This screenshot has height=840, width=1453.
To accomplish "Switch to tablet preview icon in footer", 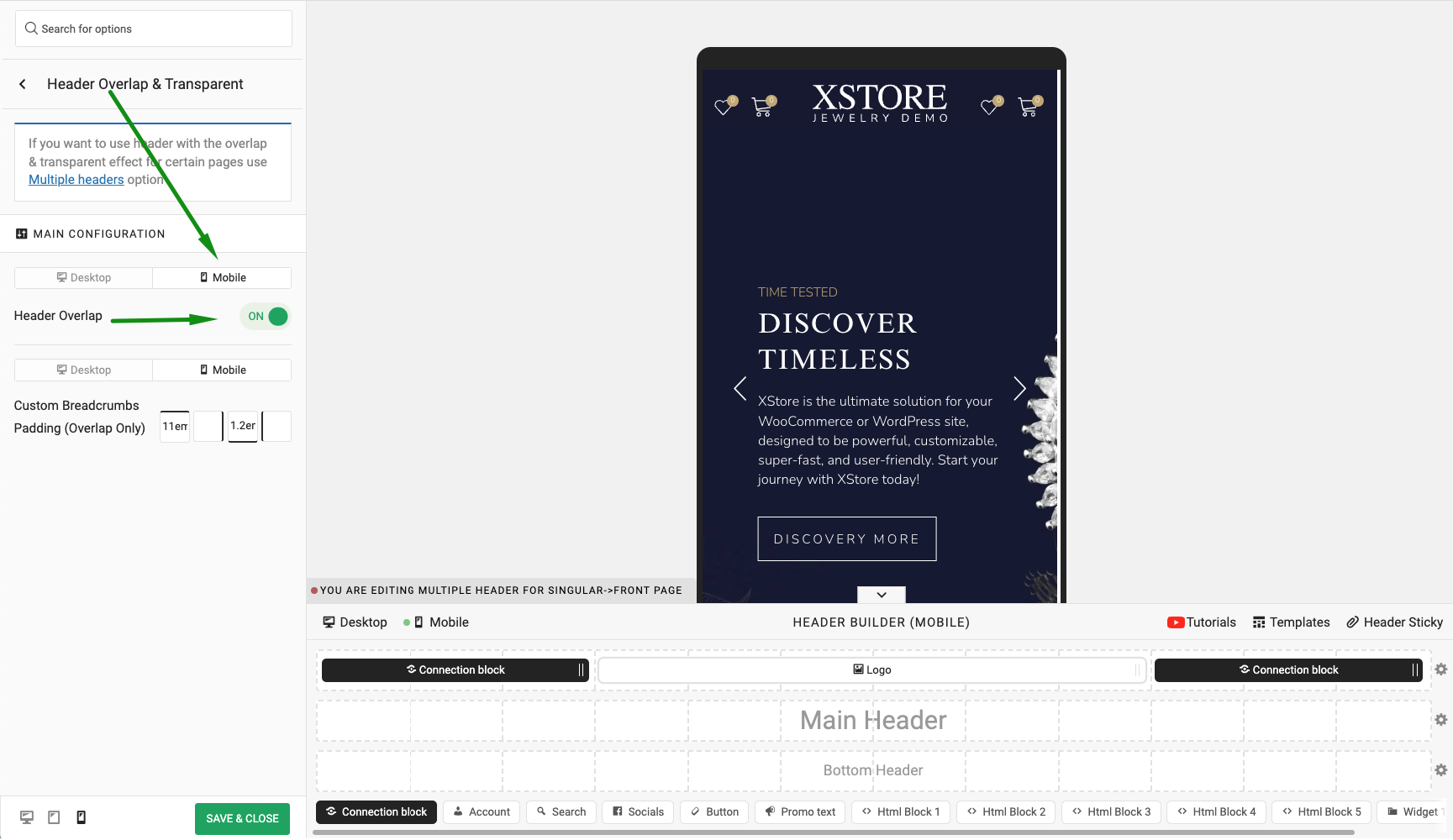I will (x=54, y=817).
